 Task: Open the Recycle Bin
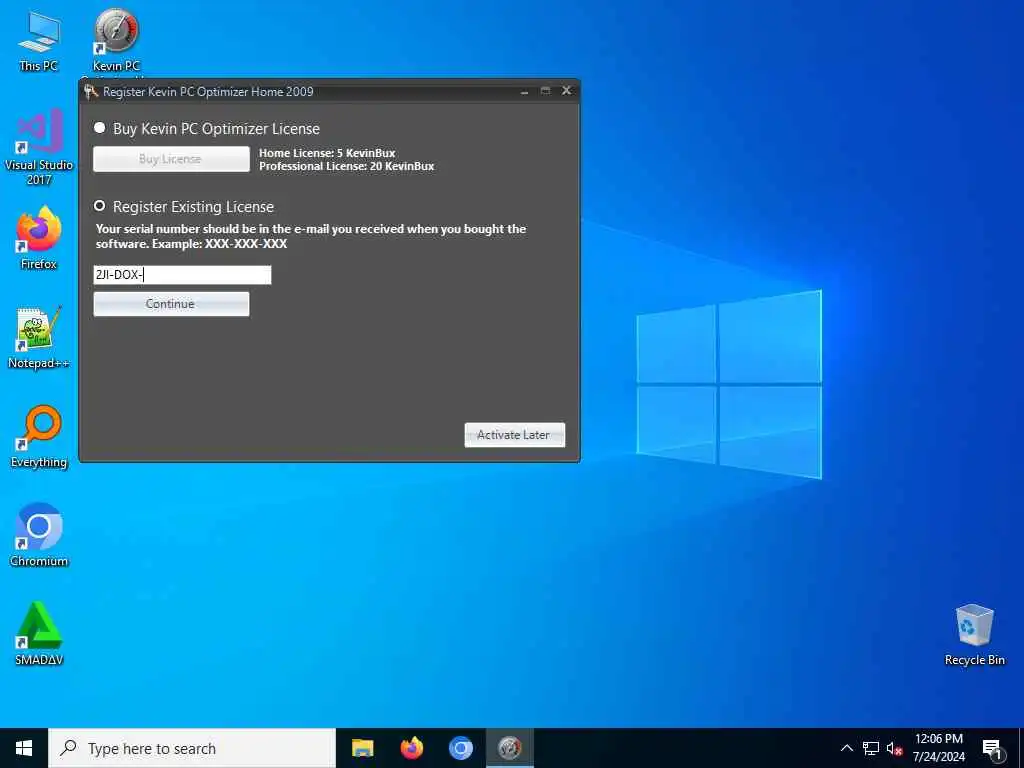(974, 635)
